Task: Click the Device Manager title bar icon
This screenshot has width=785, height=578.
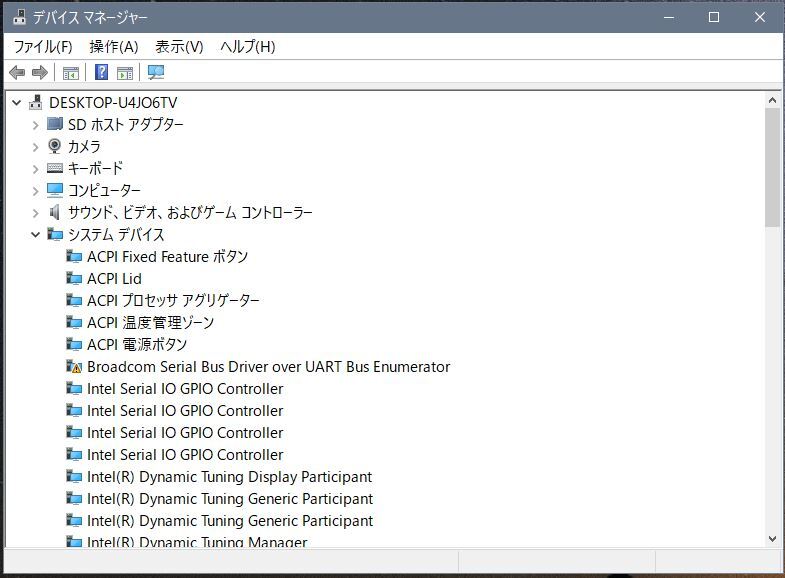Action: 20,17
